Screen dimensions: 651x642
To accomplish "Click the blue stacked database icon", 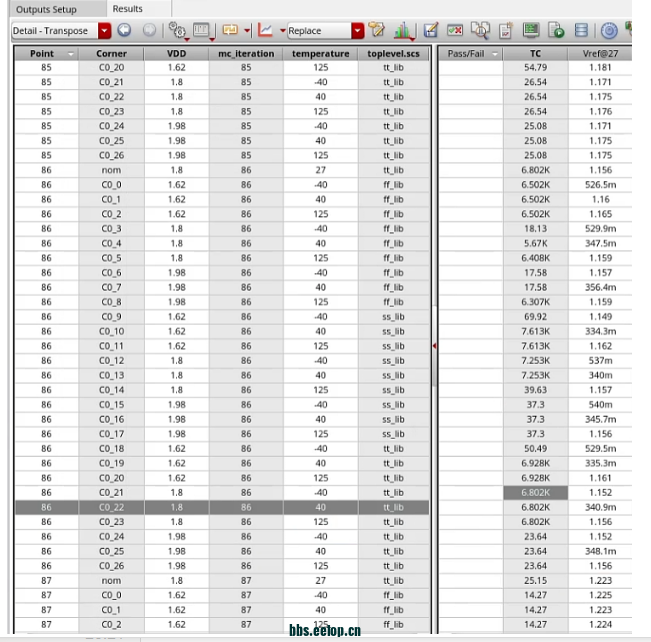I will point(581,30).
